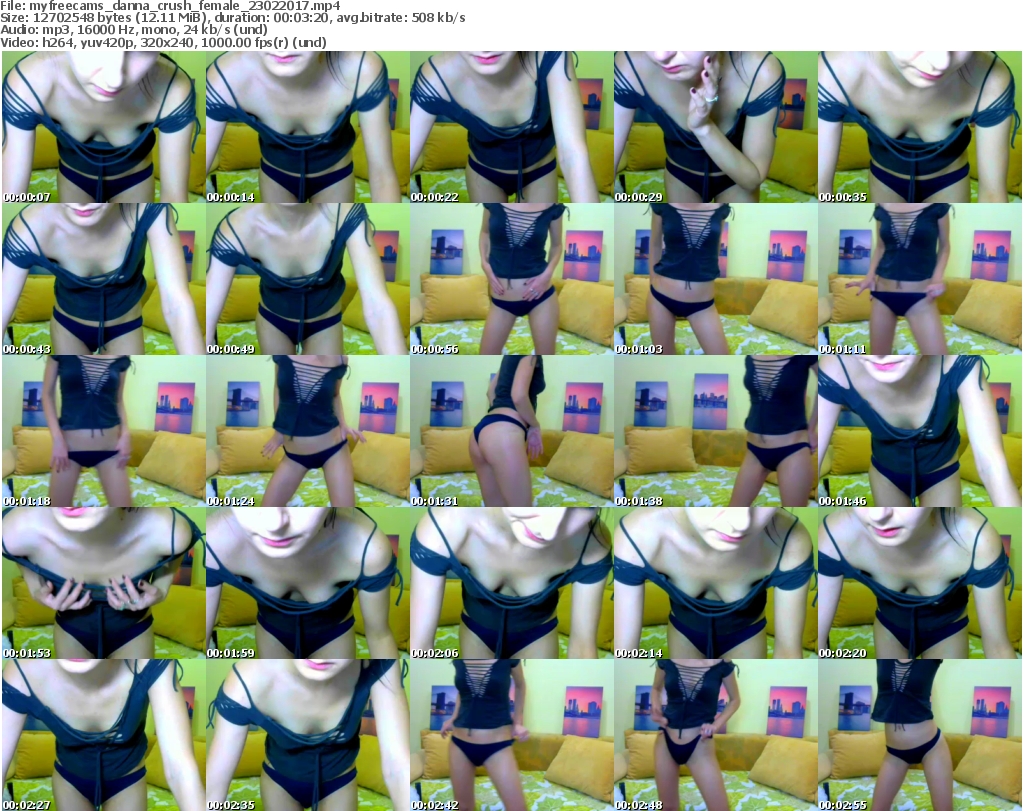Choose the frame marked 00:02:20

click(x=920, y=583)
